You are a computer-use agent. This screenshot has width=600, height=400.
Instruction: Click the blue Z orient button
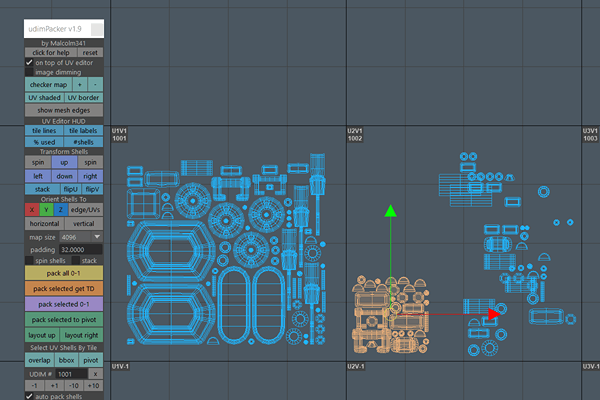[x=60, y=209]
